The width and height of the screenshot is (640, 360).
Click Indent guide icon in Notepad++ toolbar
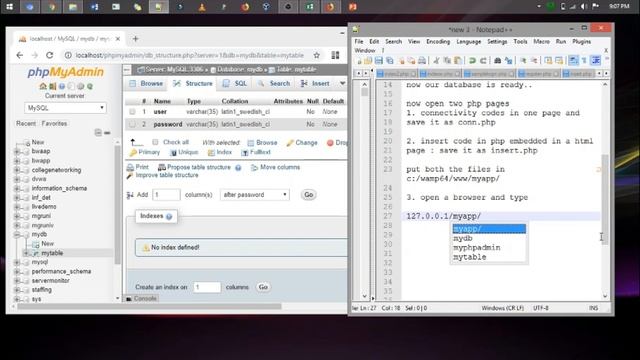[x=596, y=60]
